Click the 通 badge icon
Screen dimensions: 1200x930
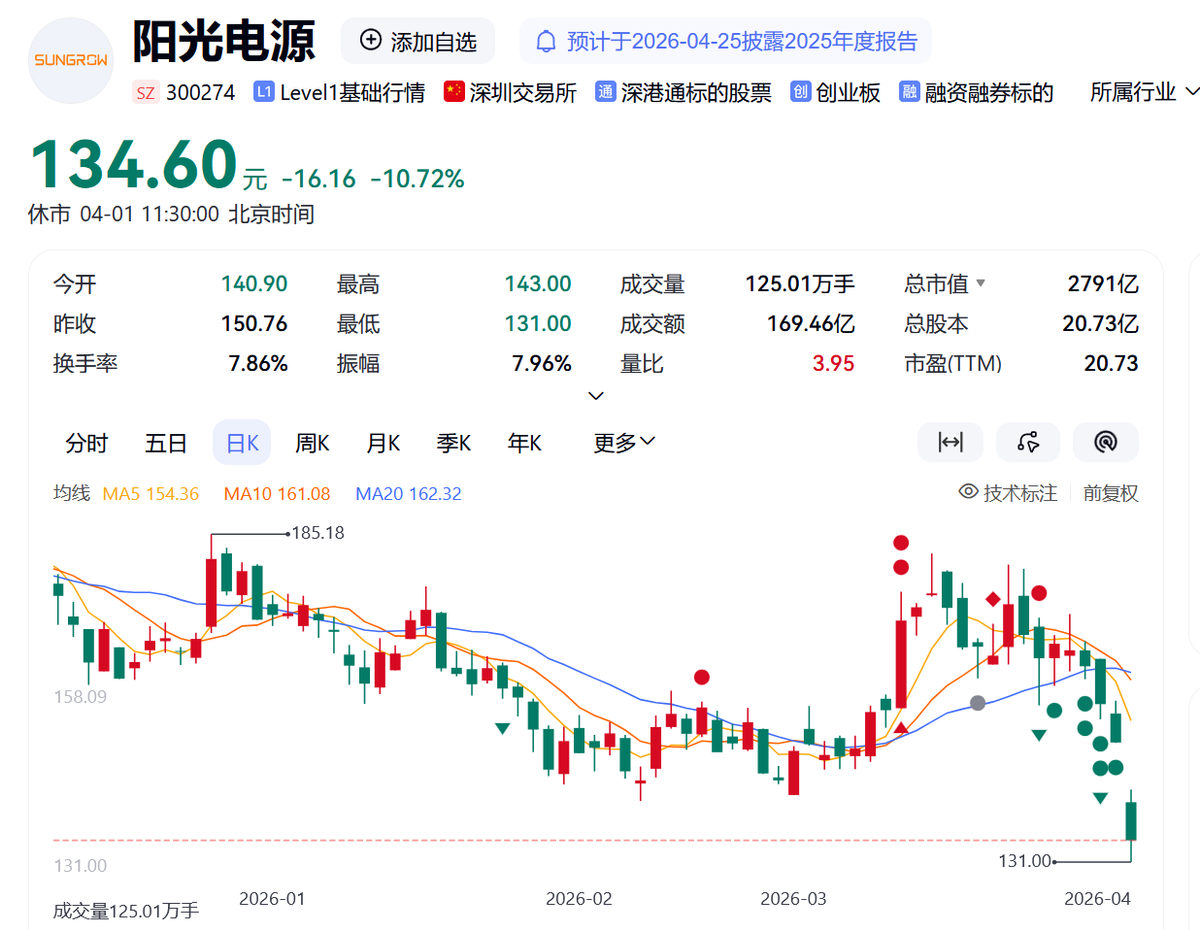pos(605,93)
